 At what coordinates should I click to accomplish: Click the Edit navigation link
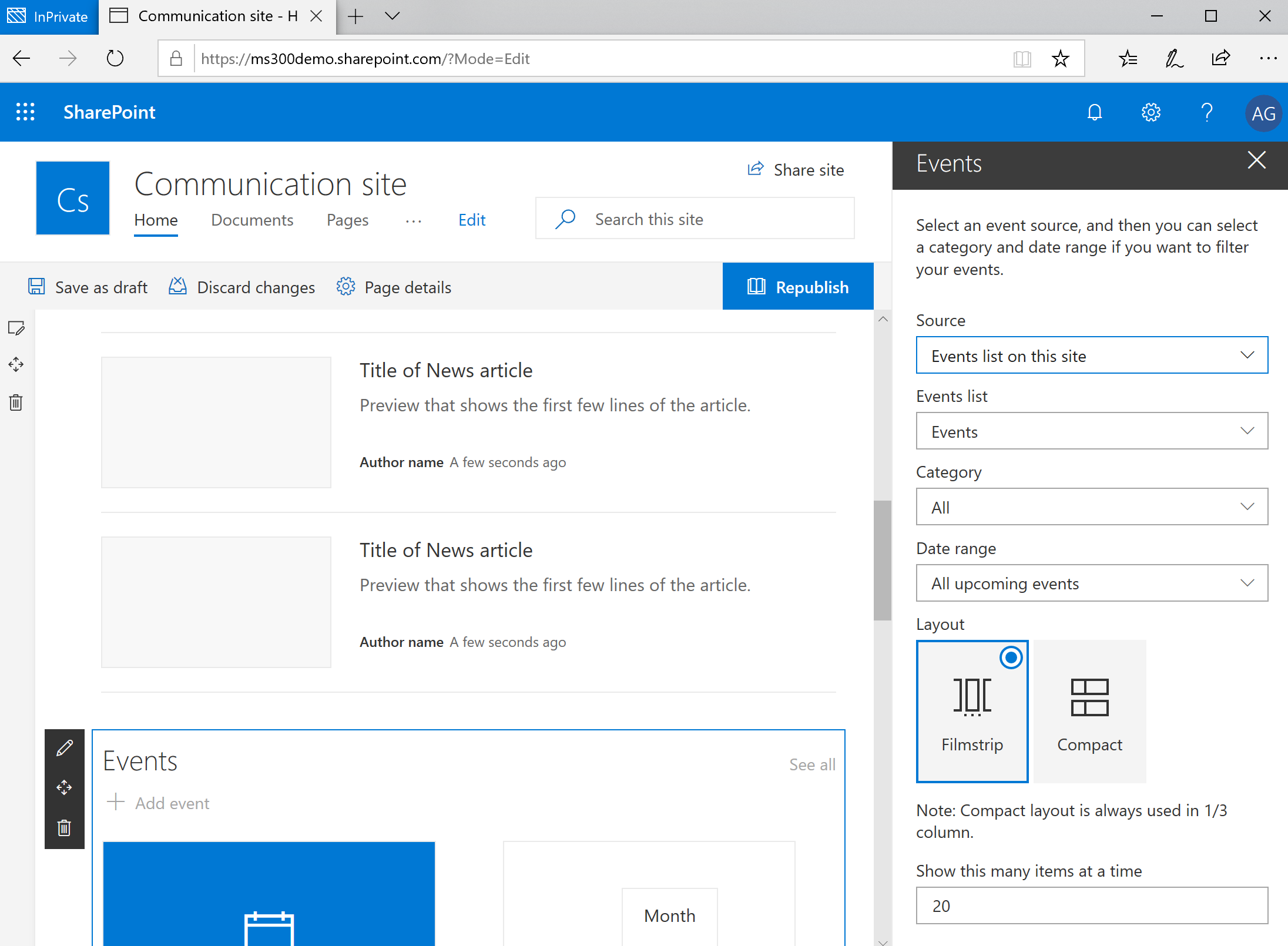click(x=472, y=220)
